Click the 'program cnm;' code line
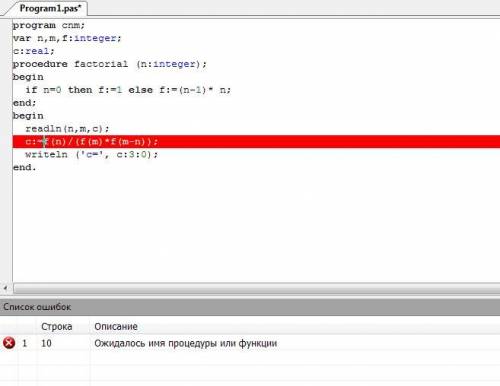The height and width of the screenshot is (386, 500). (x=49, y=25)
